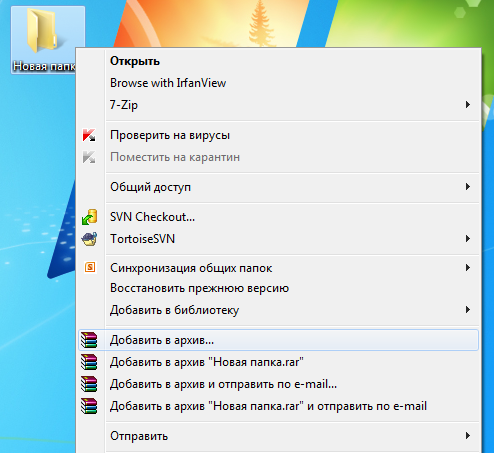Click the orange Синхронизация общих папок icon
The height and width of the screenshot is (453, 494).
click(x=90, y=267)
